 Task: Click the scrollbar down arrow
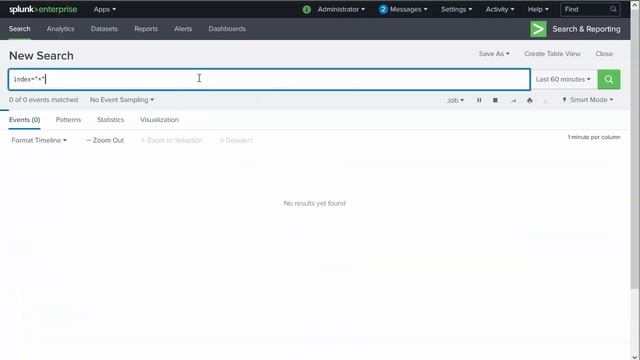(635, 356)
